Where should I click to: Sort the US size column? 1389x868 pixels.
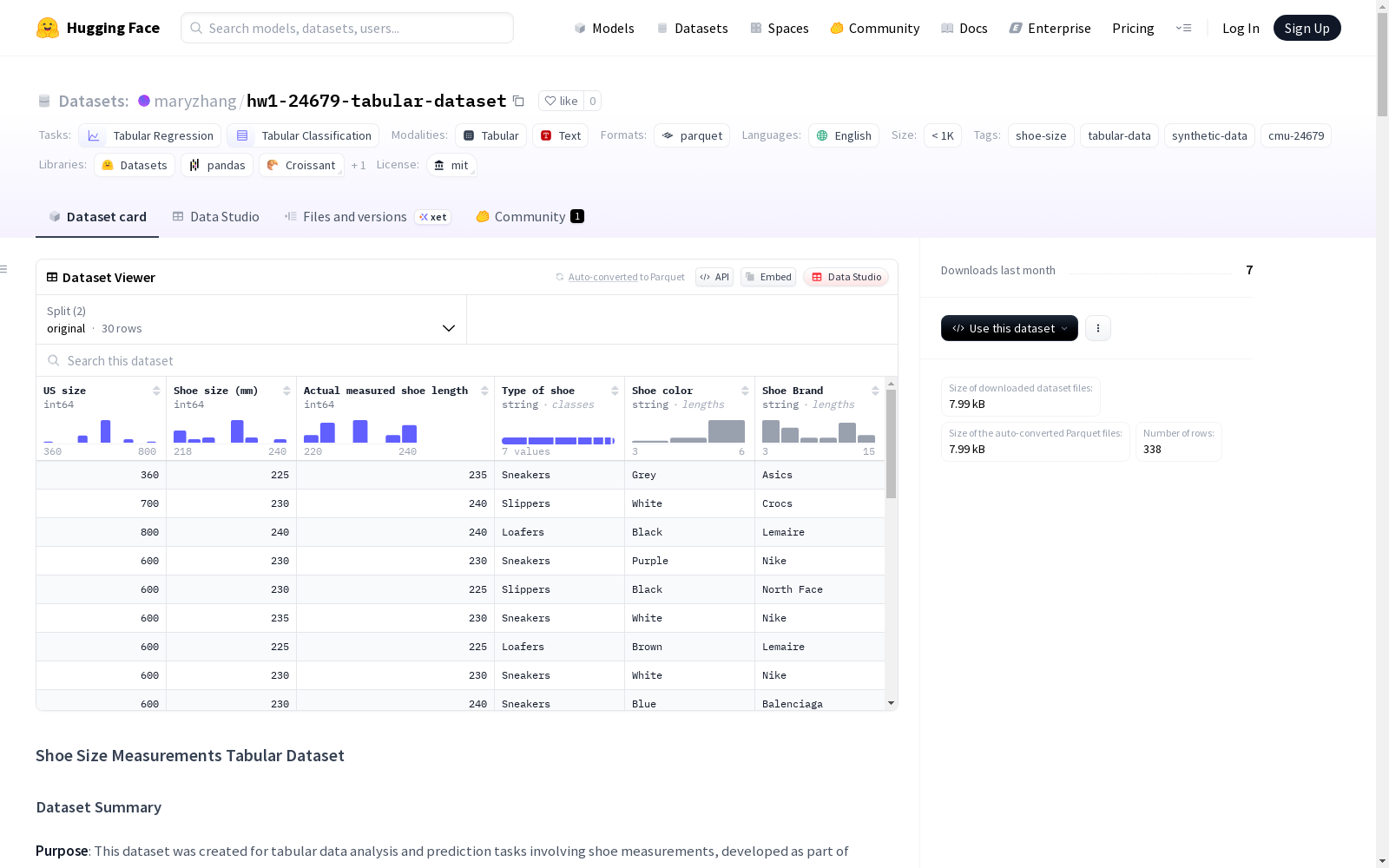156,391
